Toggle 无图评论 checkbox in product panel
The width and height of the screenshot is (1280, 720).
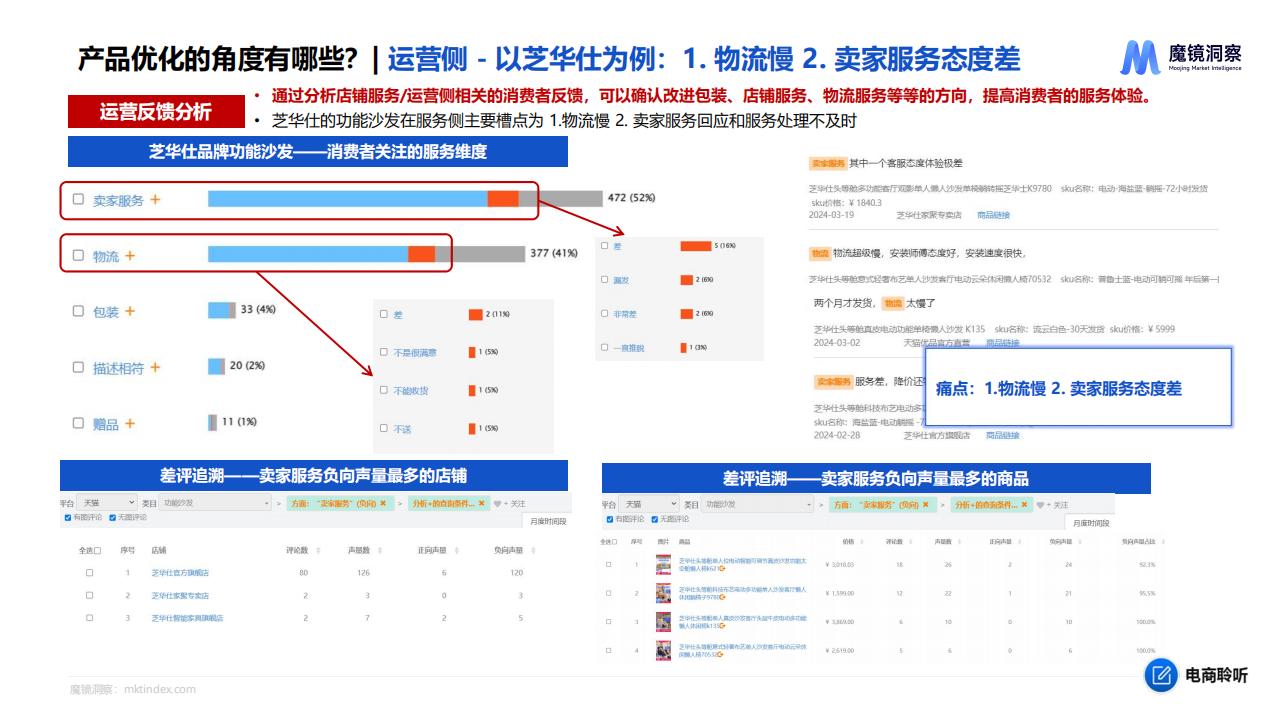tap(655, 519)
